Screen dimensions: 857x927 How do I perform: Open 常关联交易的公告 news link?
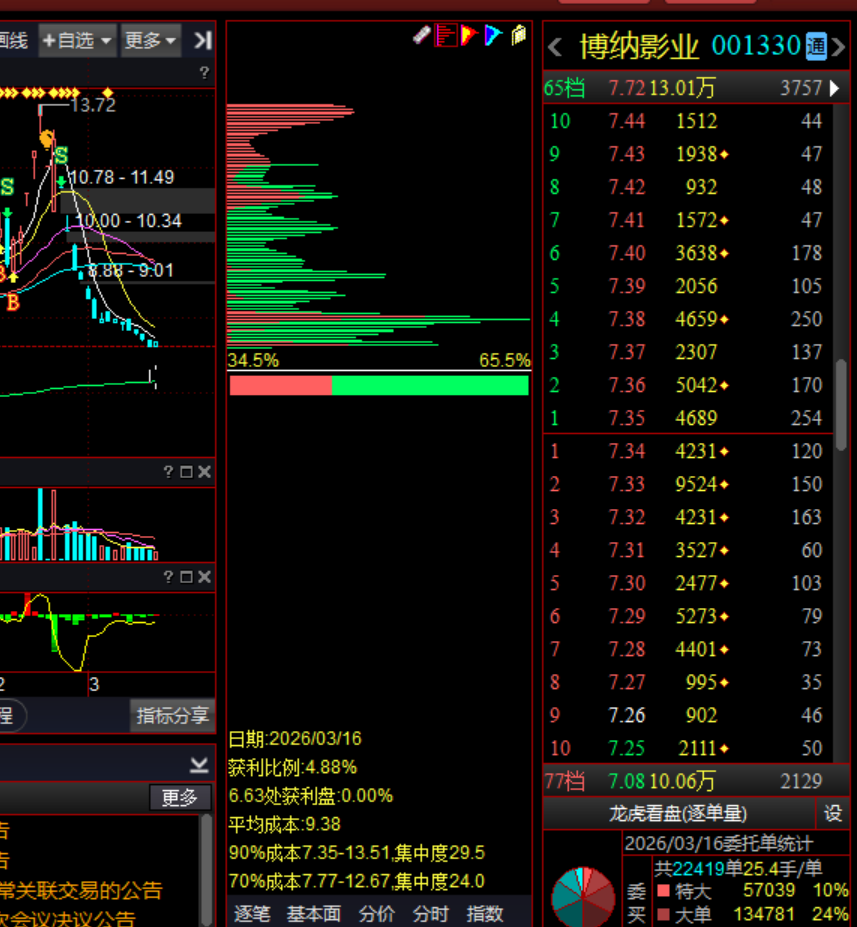coord(81,890)
